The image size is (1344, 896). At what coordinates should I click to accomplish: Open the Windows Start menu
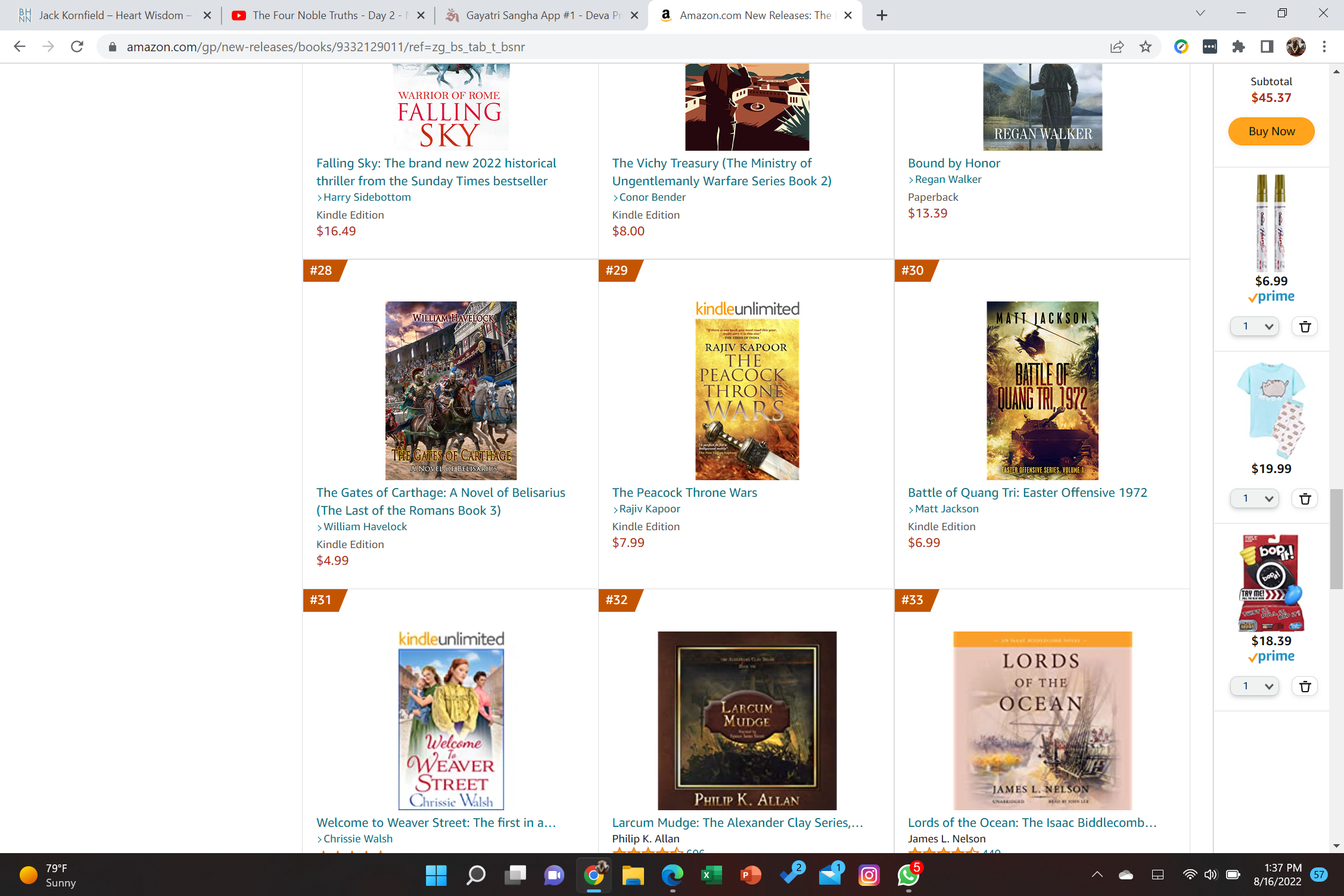point(436,875)
